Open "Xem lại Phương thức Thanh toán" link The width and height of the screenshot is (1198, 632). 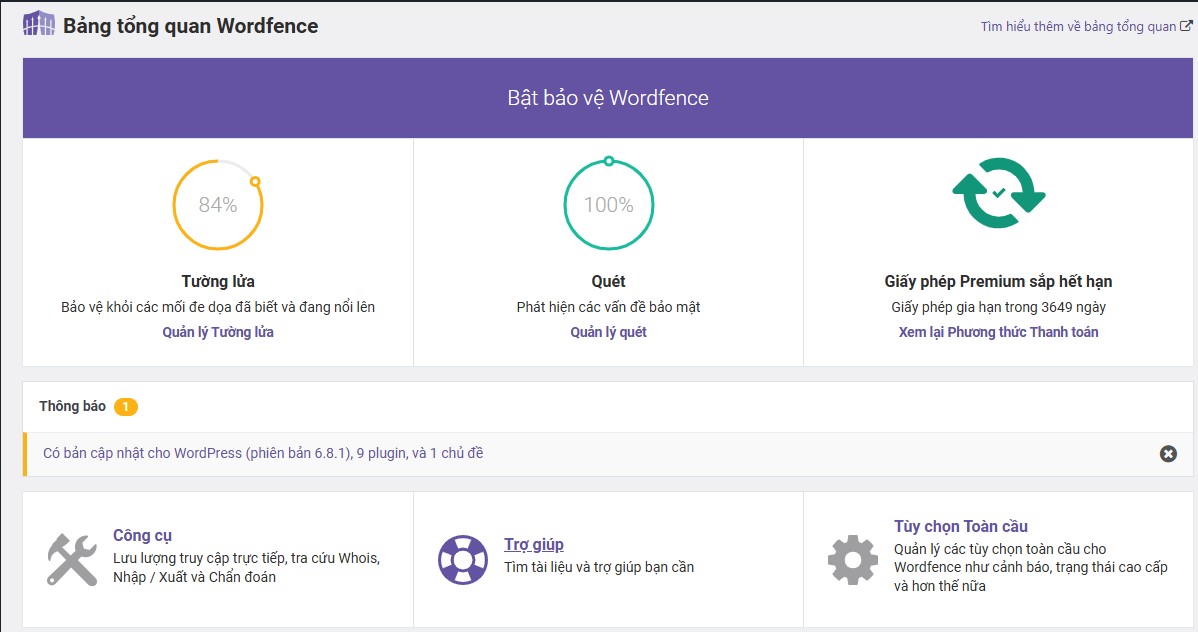(999, 332)
